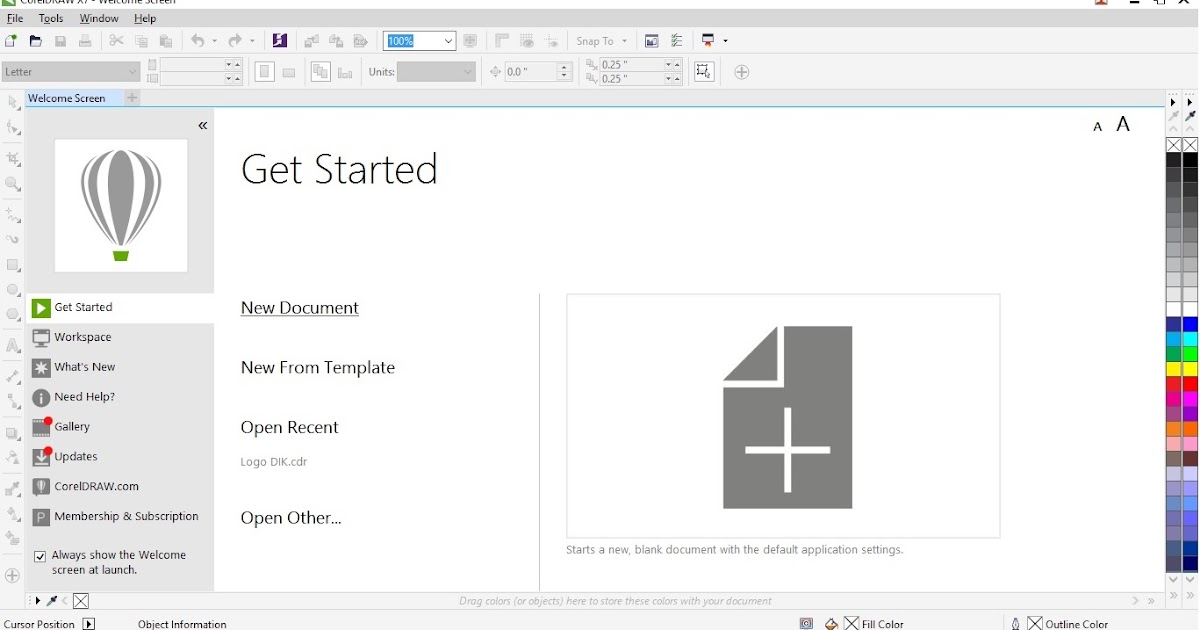Toggle landscape page orientation button
The width and height of the screenshot is (1200, 630).
[289, 72]
